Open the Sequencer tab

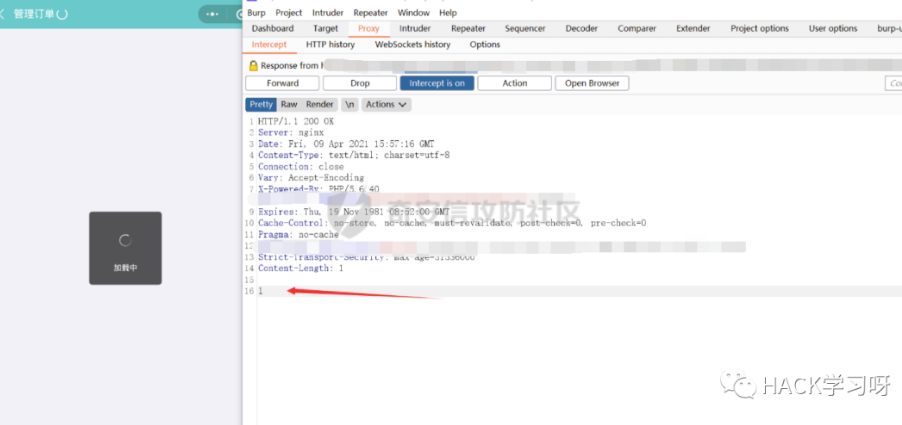pos(525,28)
